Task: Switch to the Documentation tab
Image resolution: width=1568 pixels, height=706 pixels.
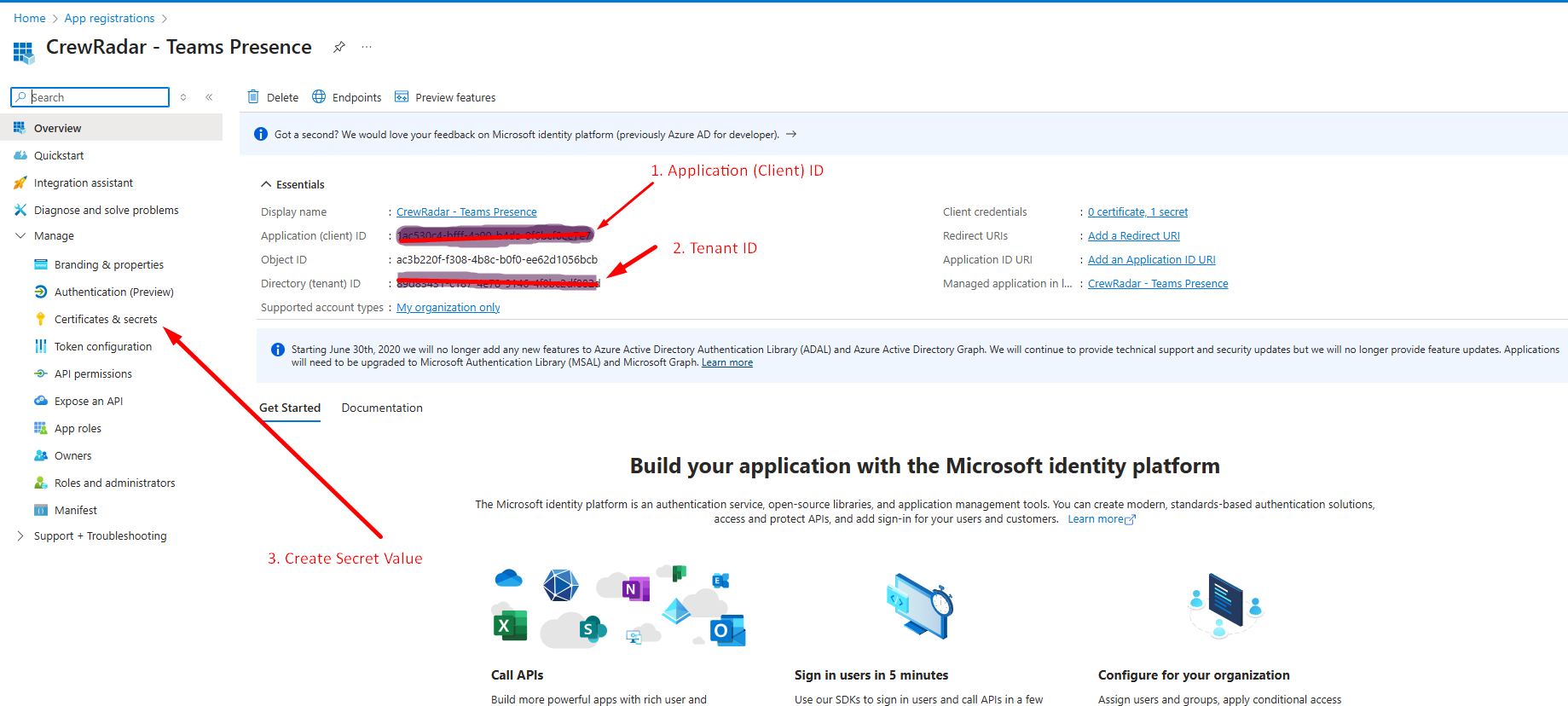Action: [x=382, y=408]
